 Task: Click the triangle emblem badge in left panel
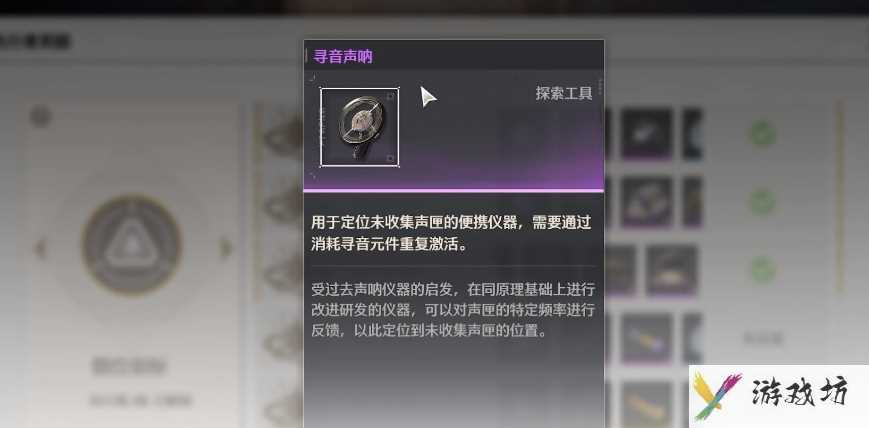coord(131,244)
